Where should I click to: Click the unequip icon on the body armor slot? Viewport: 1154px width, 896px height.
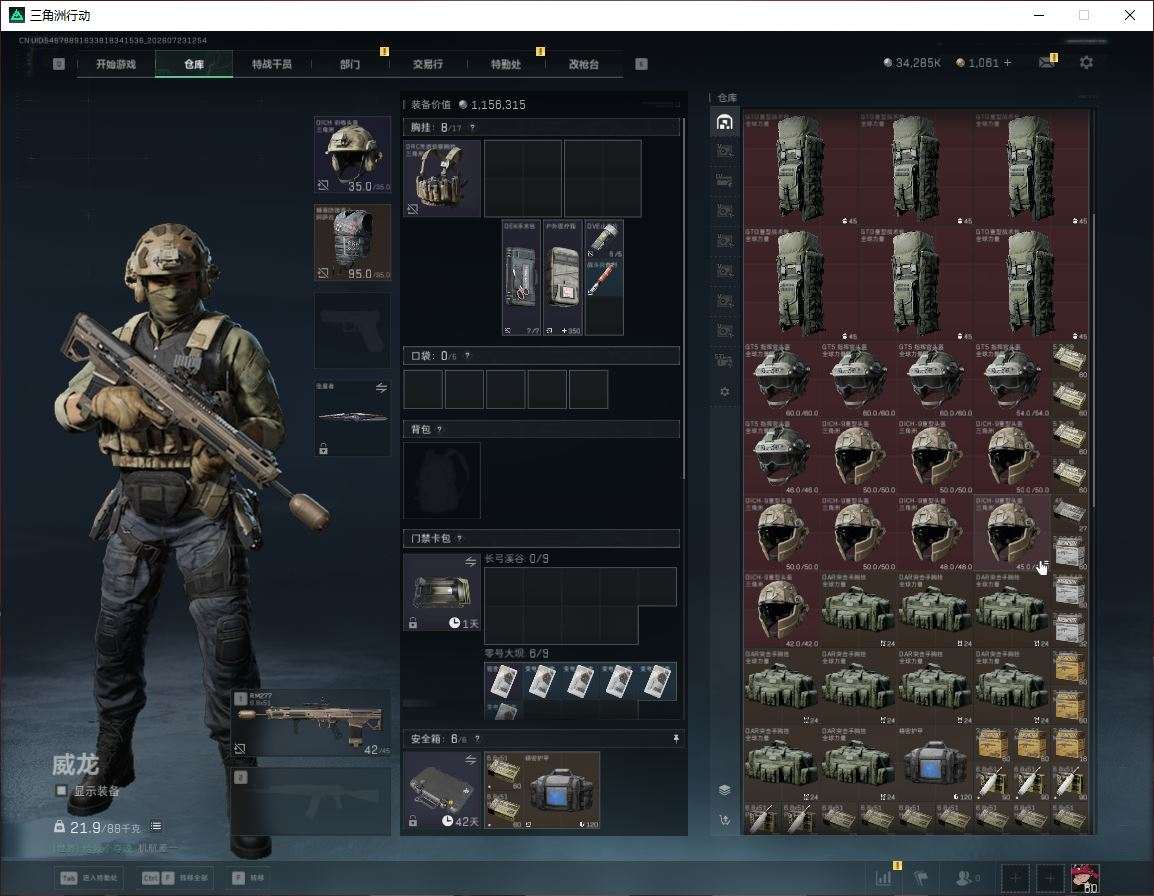coord(323,273)
